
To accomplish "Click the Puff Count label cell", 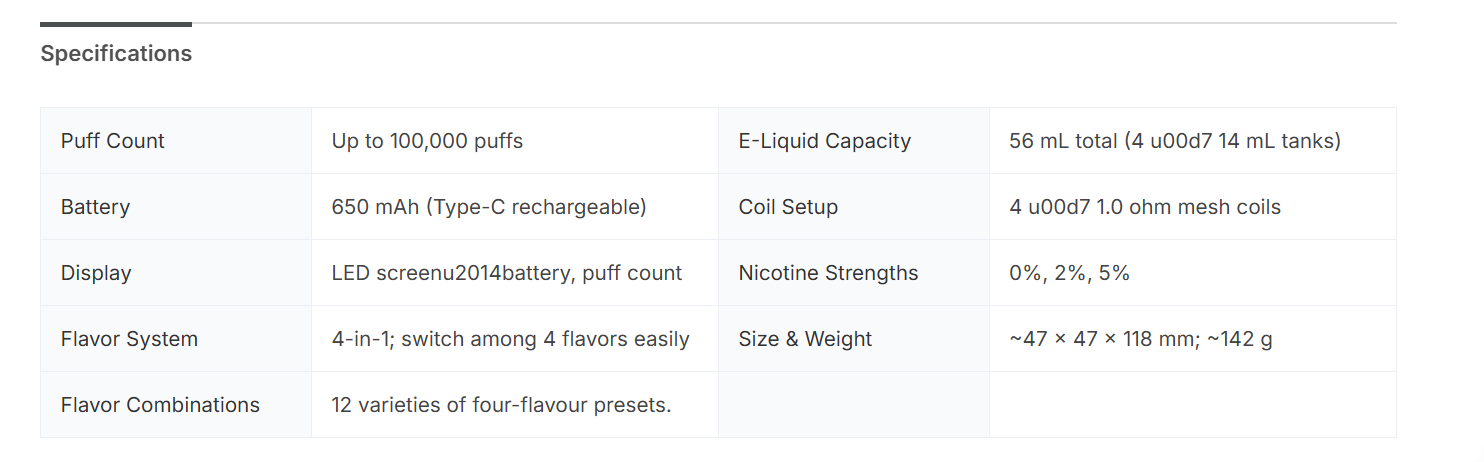I will (113, 141).
